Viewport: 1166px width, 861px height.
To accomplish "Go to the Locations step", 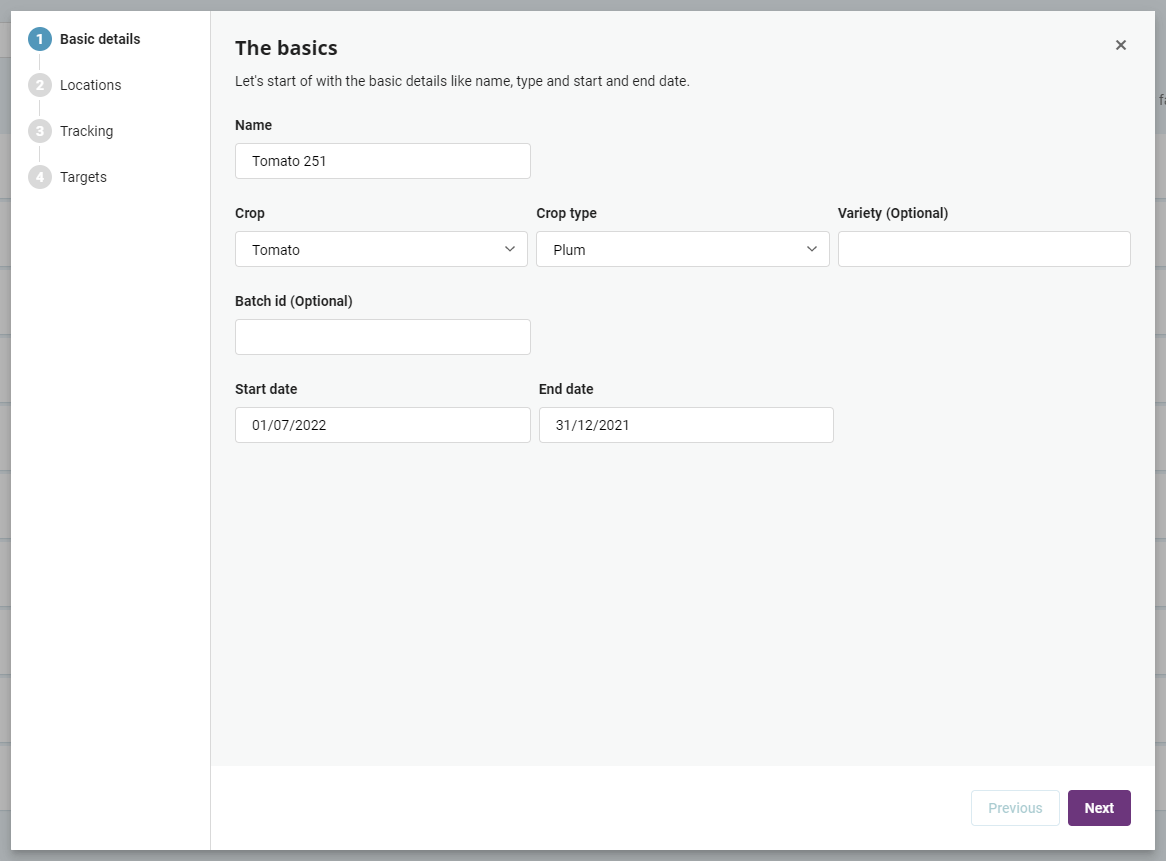I will [91, 85].
